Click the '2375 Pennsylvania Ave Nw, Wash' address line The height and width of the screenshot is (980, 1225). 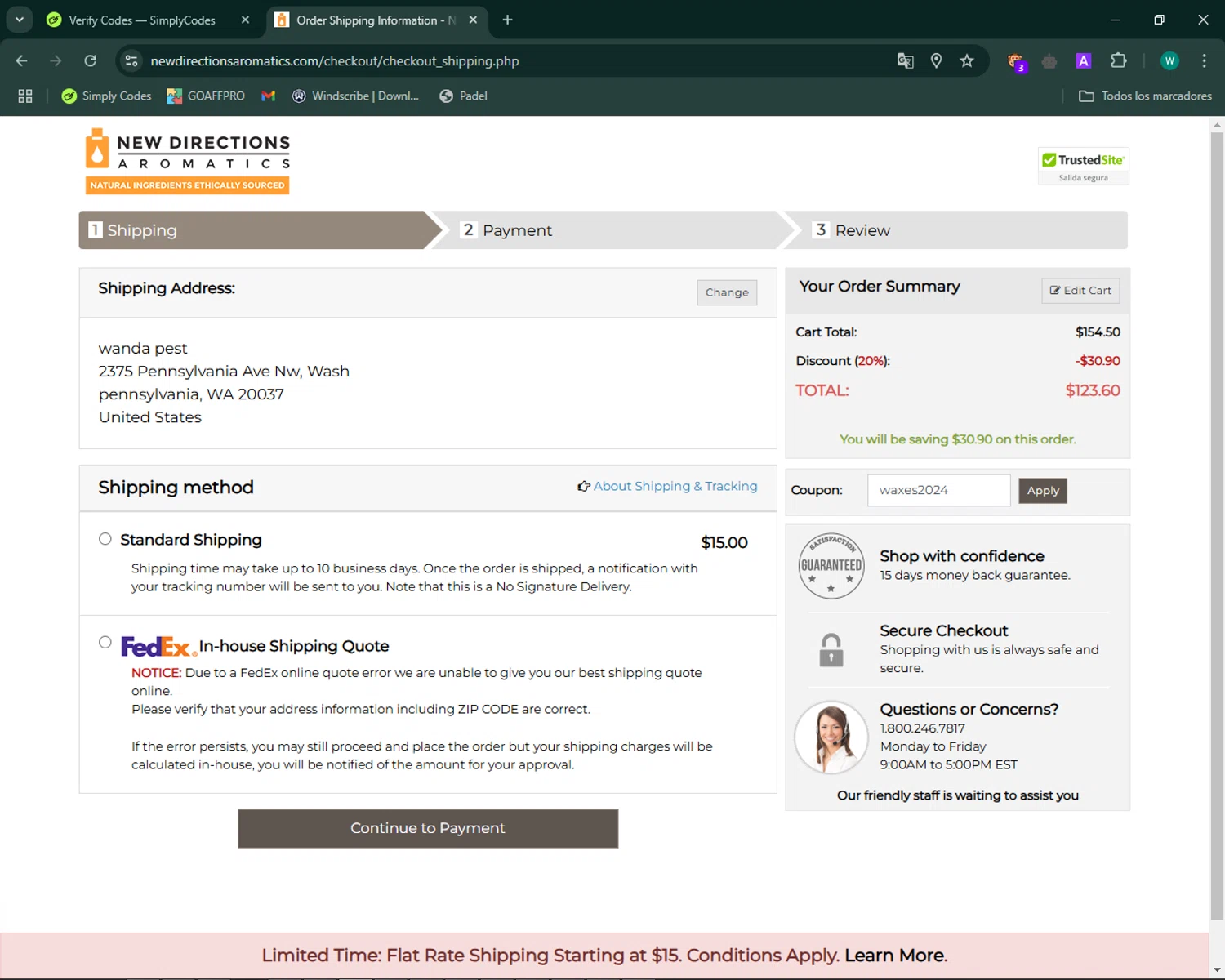(x=224, y=372)
